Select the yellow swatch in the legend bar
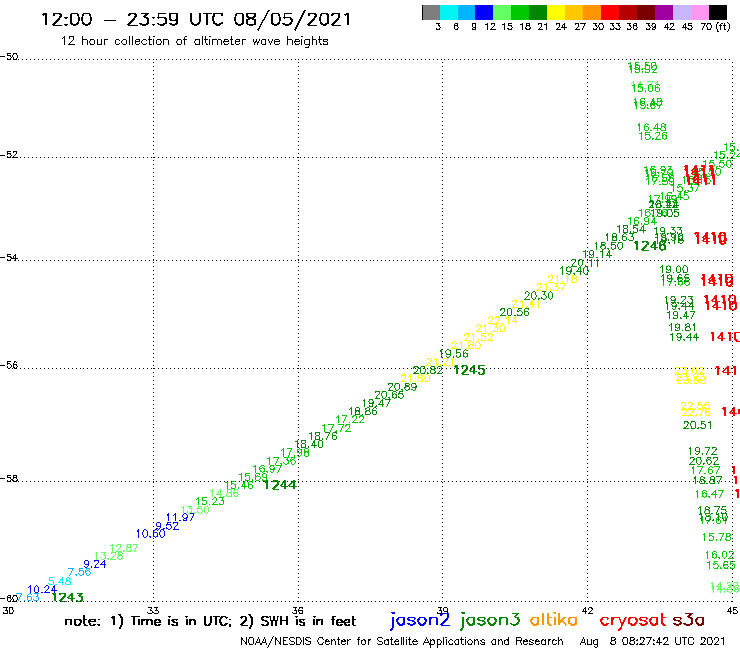740x650 pixels. 556,12
